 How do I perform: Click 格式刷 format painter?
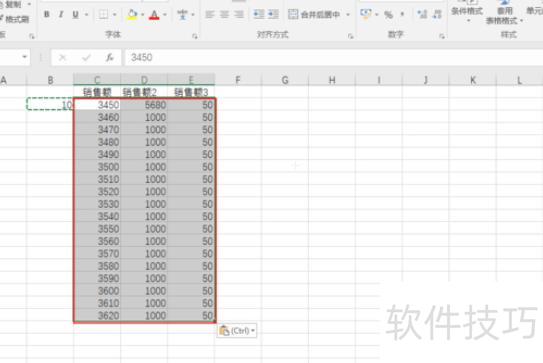tap(15, 19)
